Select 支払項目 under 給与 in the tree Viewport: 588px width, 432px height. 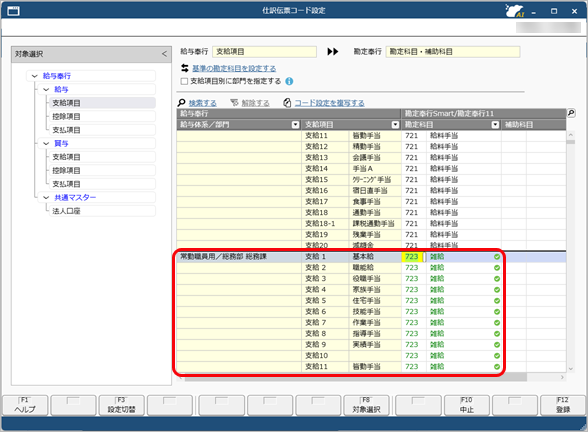coord(102,130)
